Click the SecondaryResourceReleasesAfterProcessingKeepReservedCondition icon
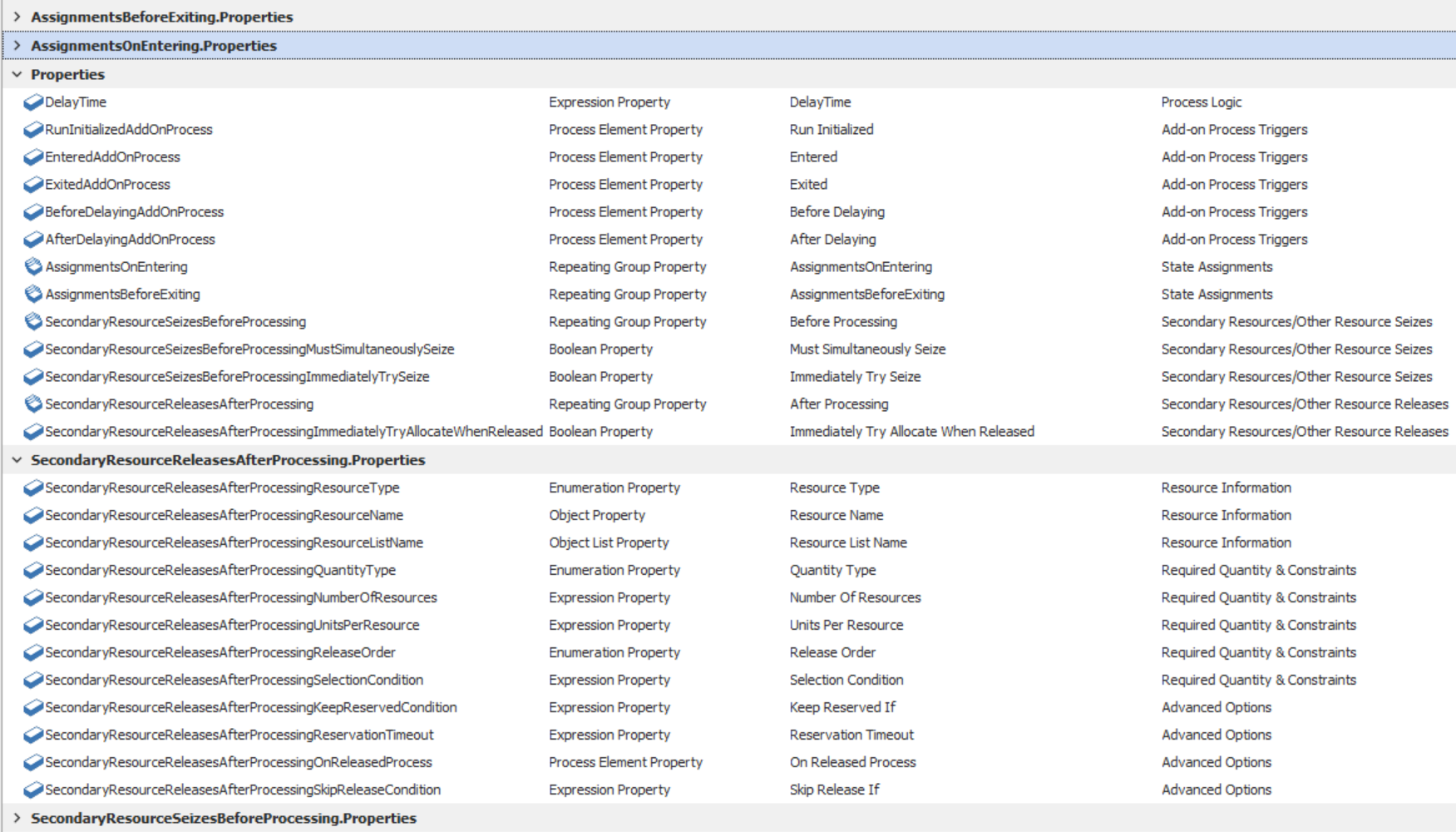Screen dimensions: 1456x832 coord(33,708)
